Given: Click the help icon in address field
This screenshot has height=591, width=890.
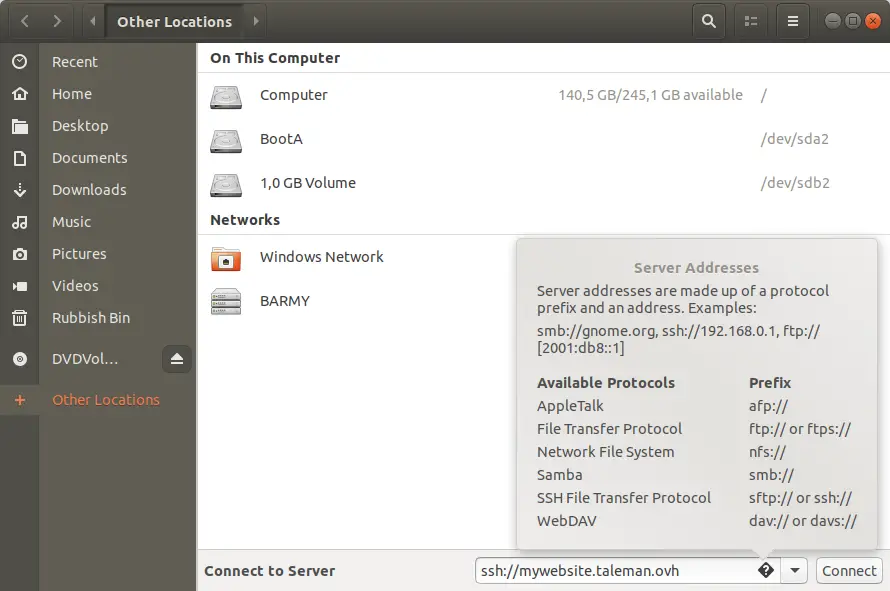Looking at the screenshot, I should tap(765, 571).
